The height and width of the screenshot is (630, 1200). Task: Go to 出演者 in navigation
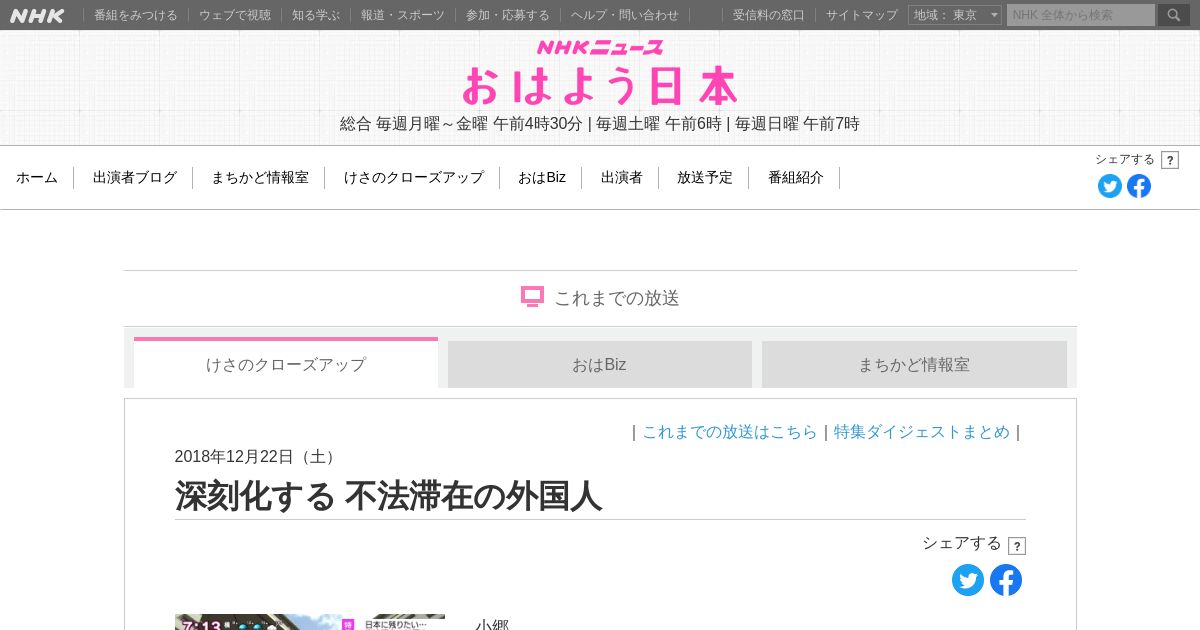[x=622, y=177]
